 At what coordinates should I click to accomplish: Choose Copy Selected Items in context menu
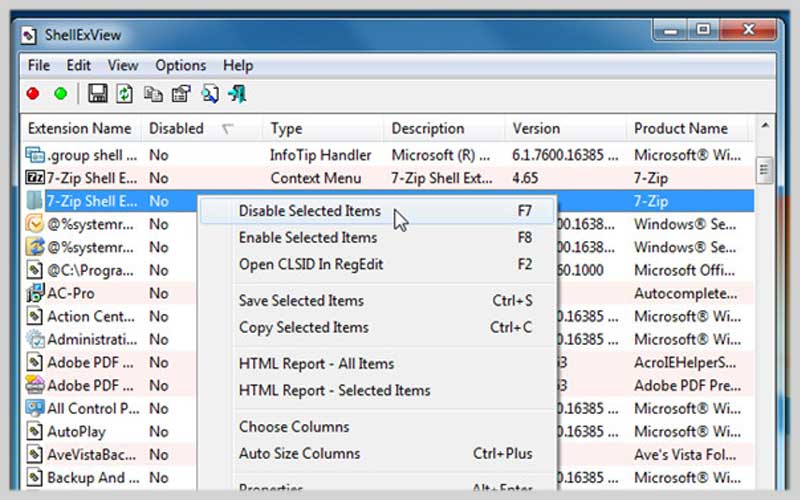377,327
